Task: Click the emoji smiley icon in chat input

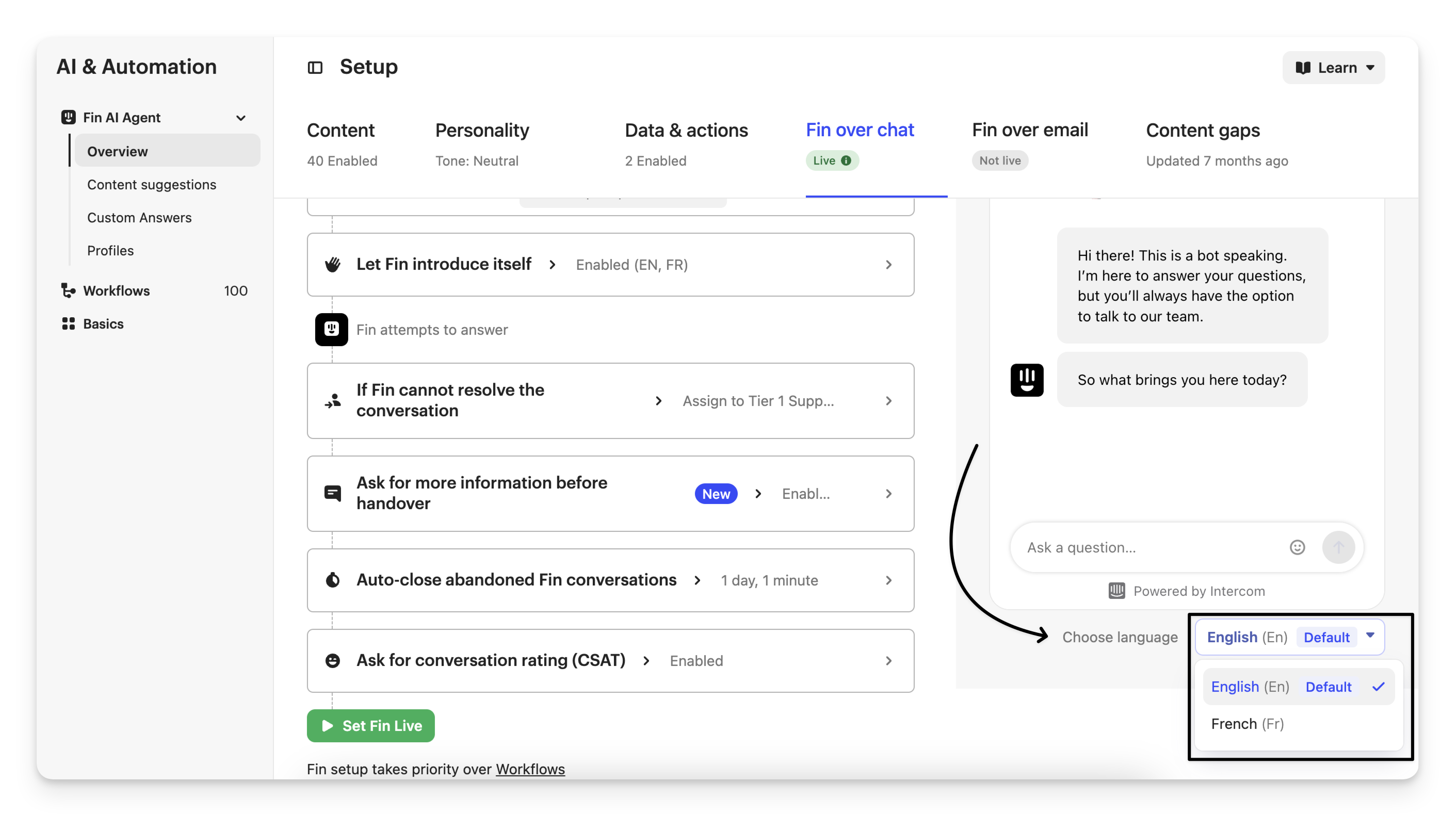Action: [1297, 547]
